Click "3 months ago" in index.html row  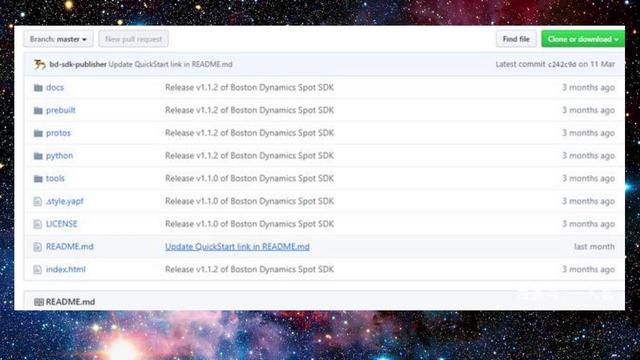588,269
